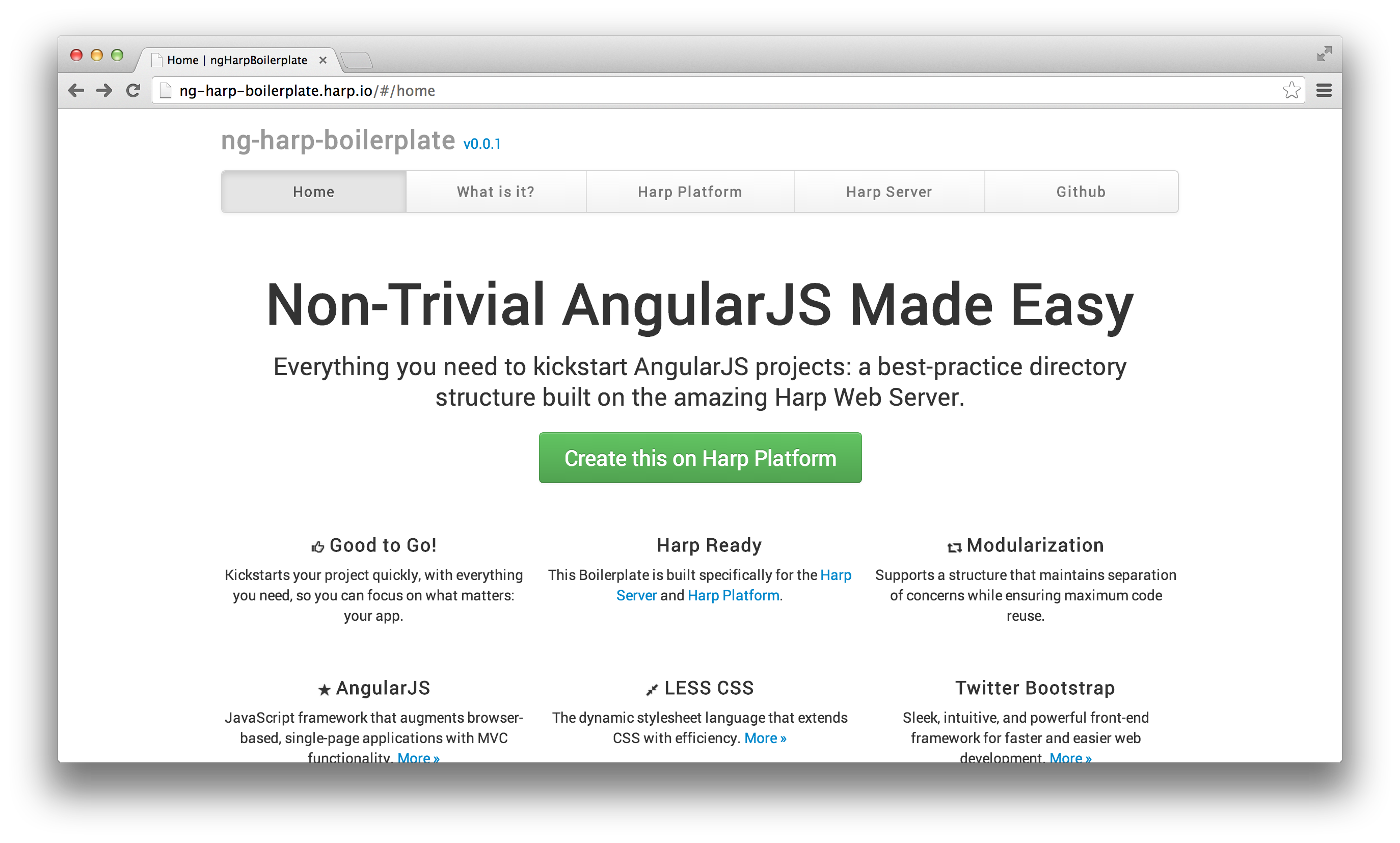
Task: Open a new tab with the blank tab button
Action: point(357,60)
